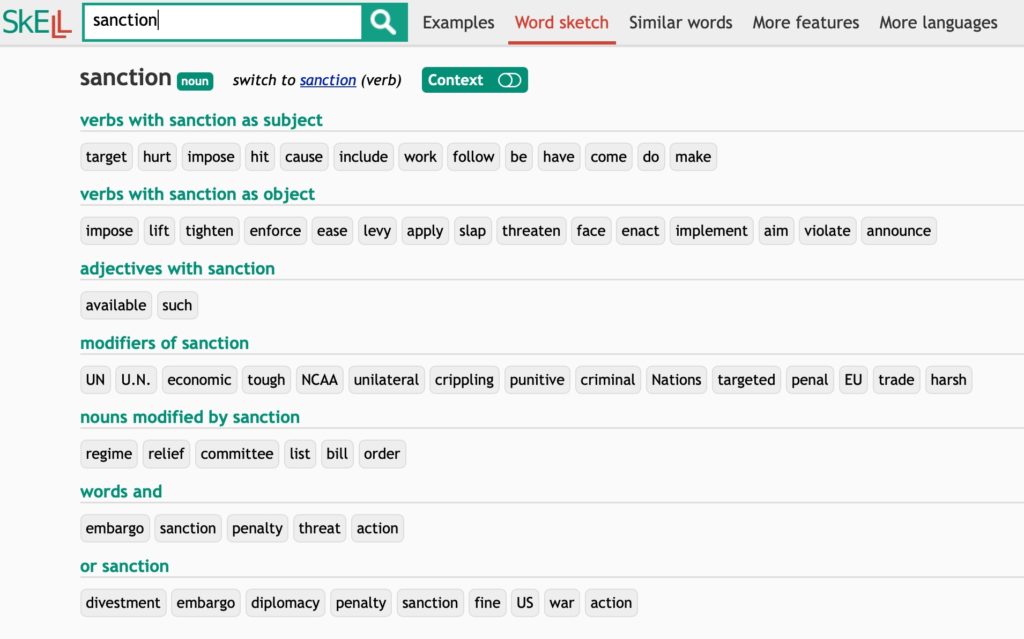1024x639 pixels.
Task: Pick the 'announce' verb chip
Action: [898, 231]
